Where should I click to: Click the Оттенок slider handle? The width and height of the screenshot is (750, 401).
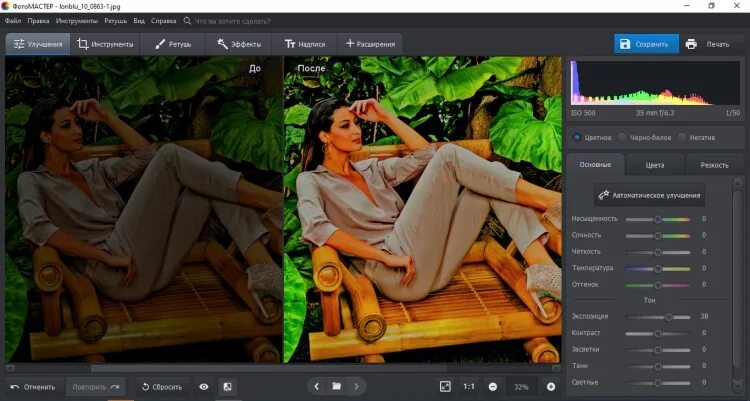[x=658, y=285]
